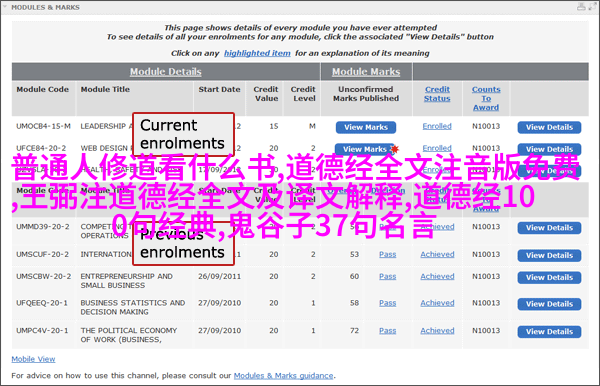This screenshot has height=386, width=600.
Task: Click Achieved status for UMPC4V-20-1
Action: point(437,331)
